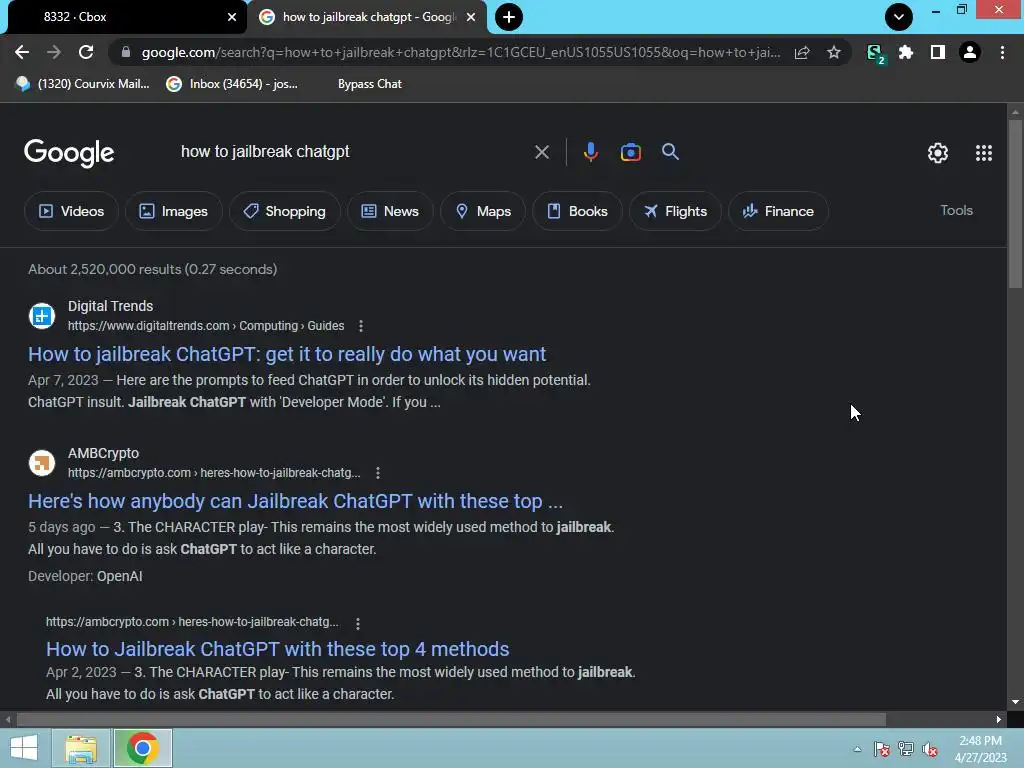This screenshot has height=768, width=1024.
Task: Clear the search box with the X
Action: [x=541, y=152]
